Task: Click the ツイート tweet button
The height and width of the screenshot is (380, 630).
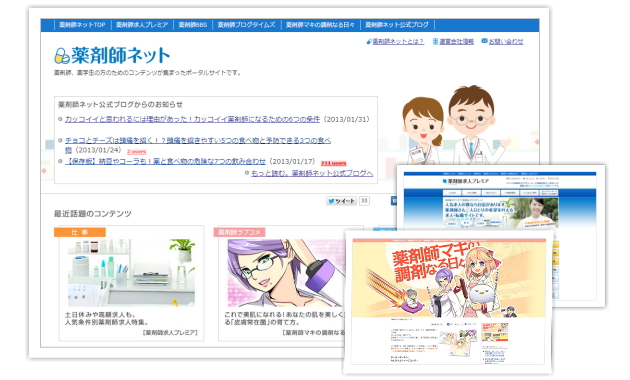Action: [341, 201]
